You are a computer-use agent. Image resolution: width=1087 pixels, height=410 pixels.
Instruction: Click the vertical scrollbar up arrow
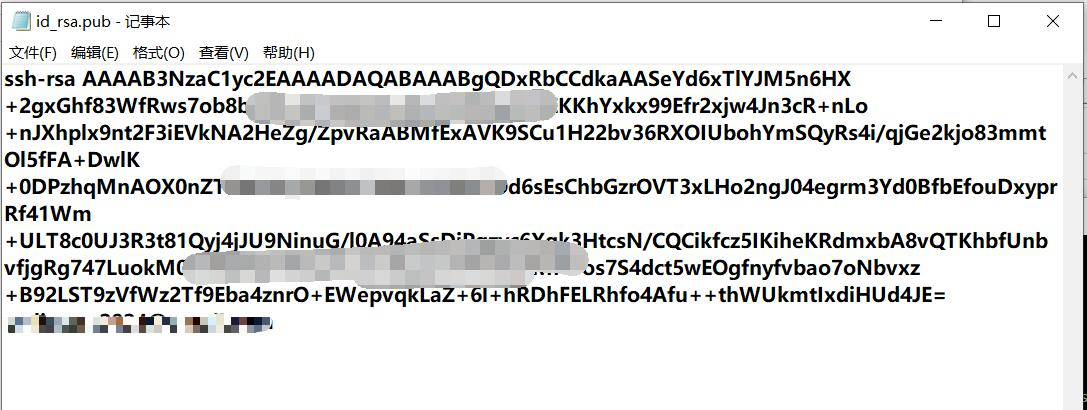pyautogui.click(x=1072, y=74)
